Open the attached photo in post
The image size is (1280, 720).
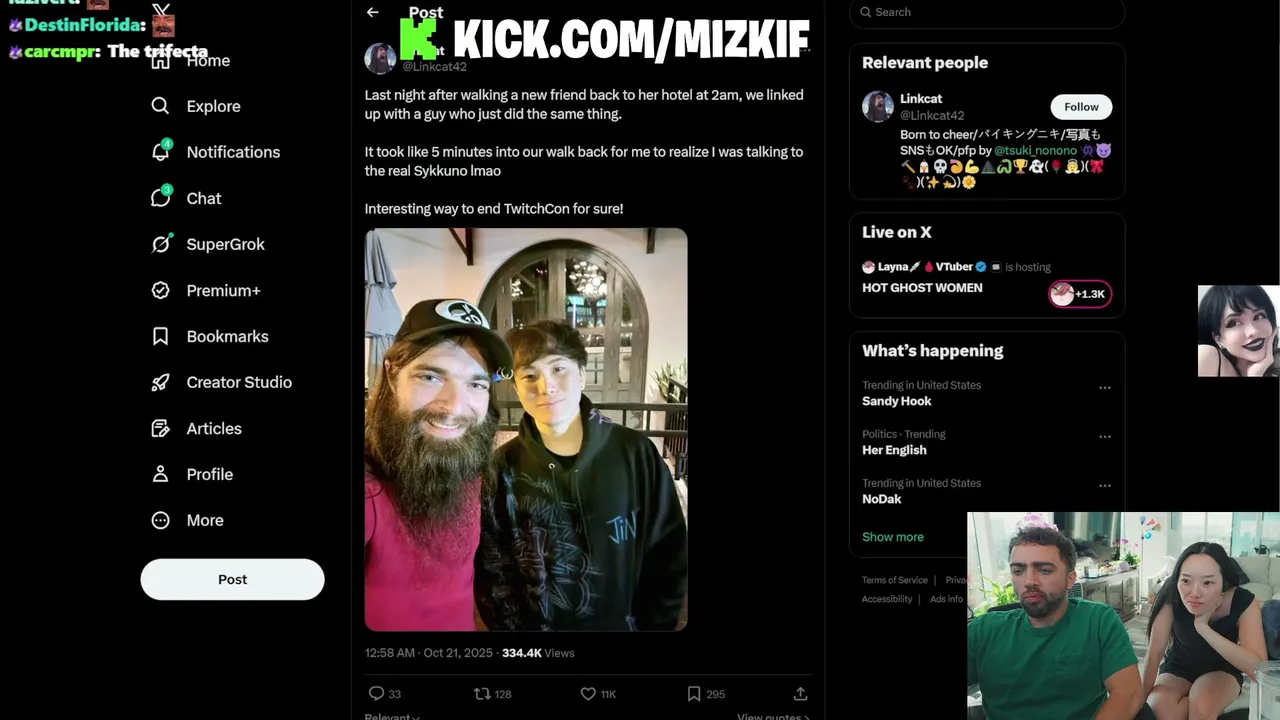coord(526,430)
